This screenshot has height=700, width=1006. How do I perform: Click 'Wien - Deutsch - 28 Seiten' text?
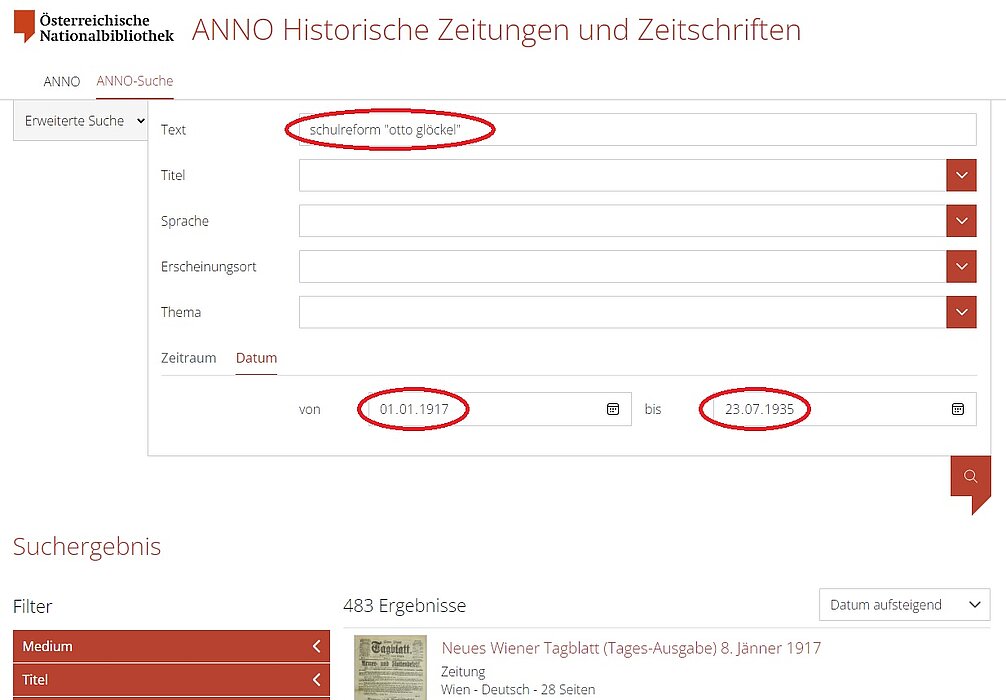pyautogui.click(x=518, y=690)
